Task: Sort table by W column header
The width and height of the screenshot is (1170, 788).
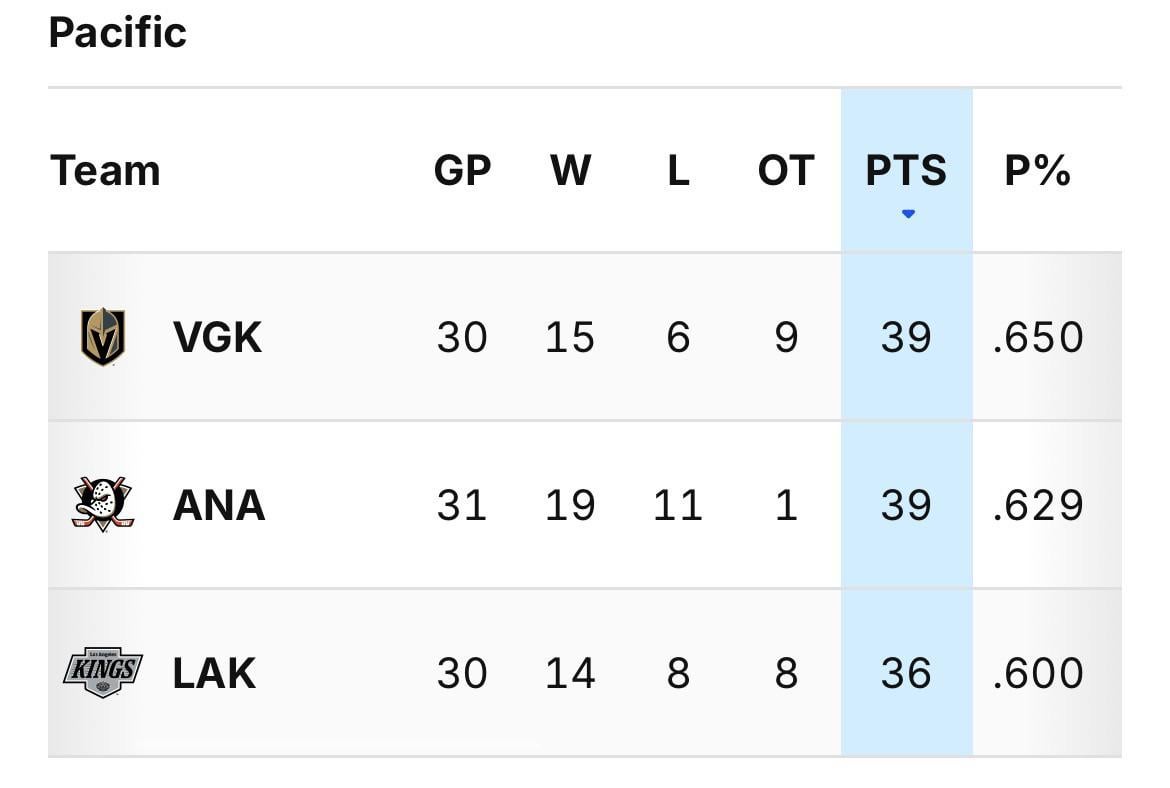Action: coord(570,171)
